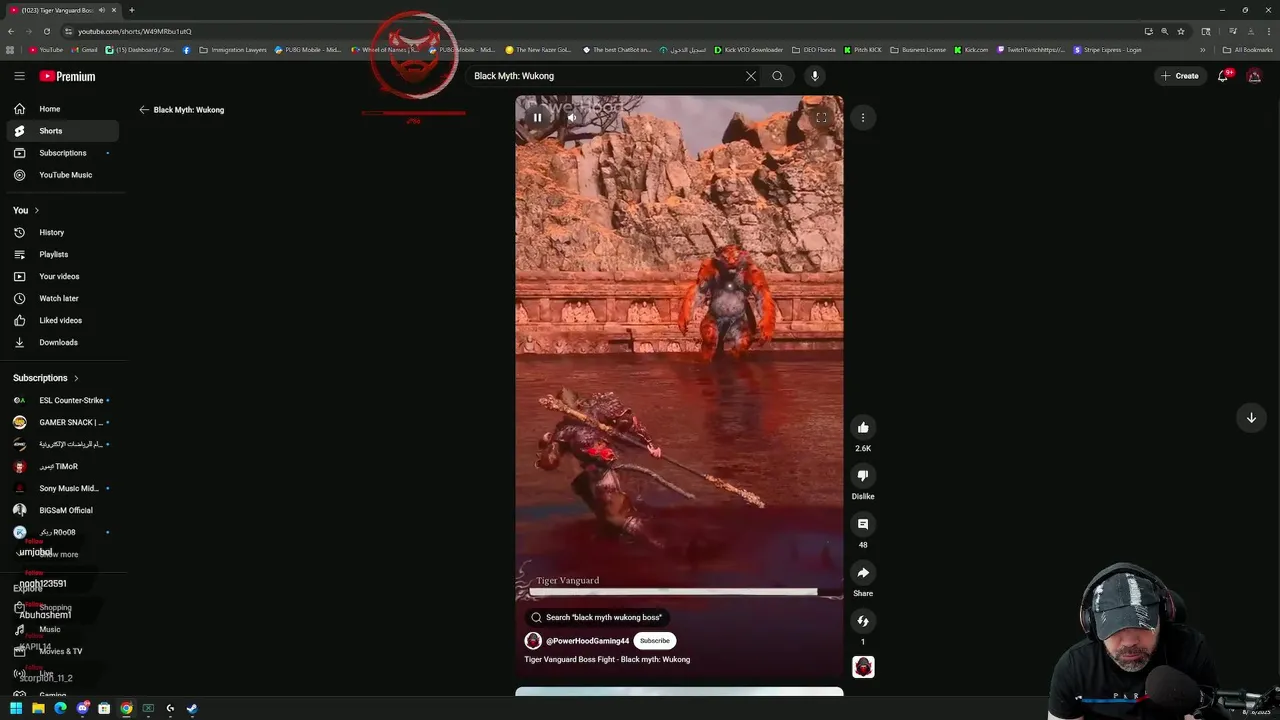Mute the Short's volume
This screenshot has width=1280, height=720.
572,118
